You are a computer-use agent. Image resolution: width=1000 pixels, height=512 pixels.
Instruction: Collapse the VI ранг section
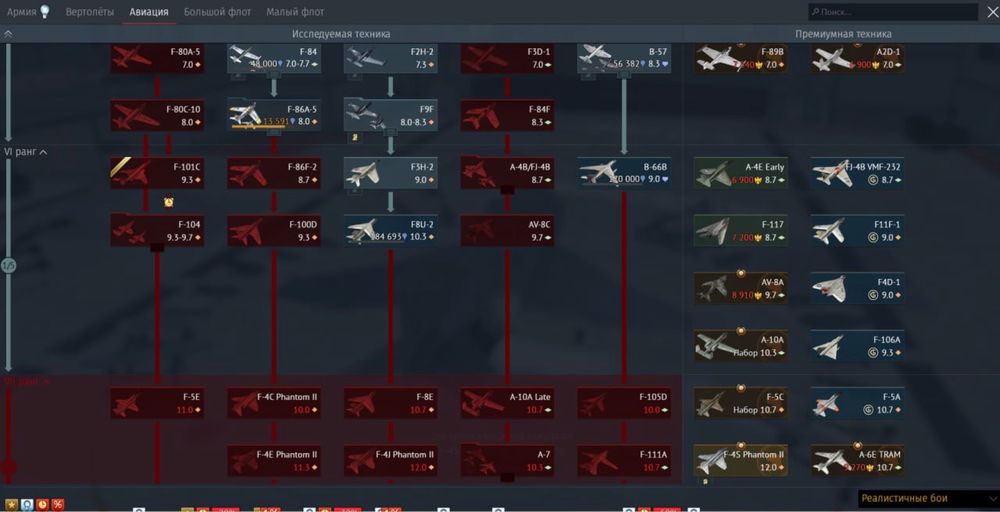[26, 152]
